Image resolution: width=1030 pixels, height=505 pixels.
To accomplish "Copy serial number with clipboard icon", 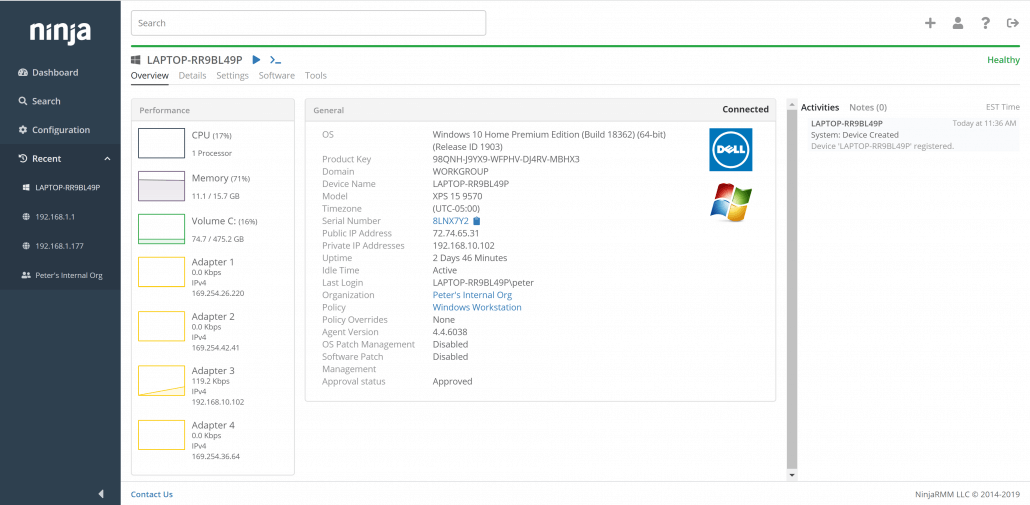I will 477,221.
